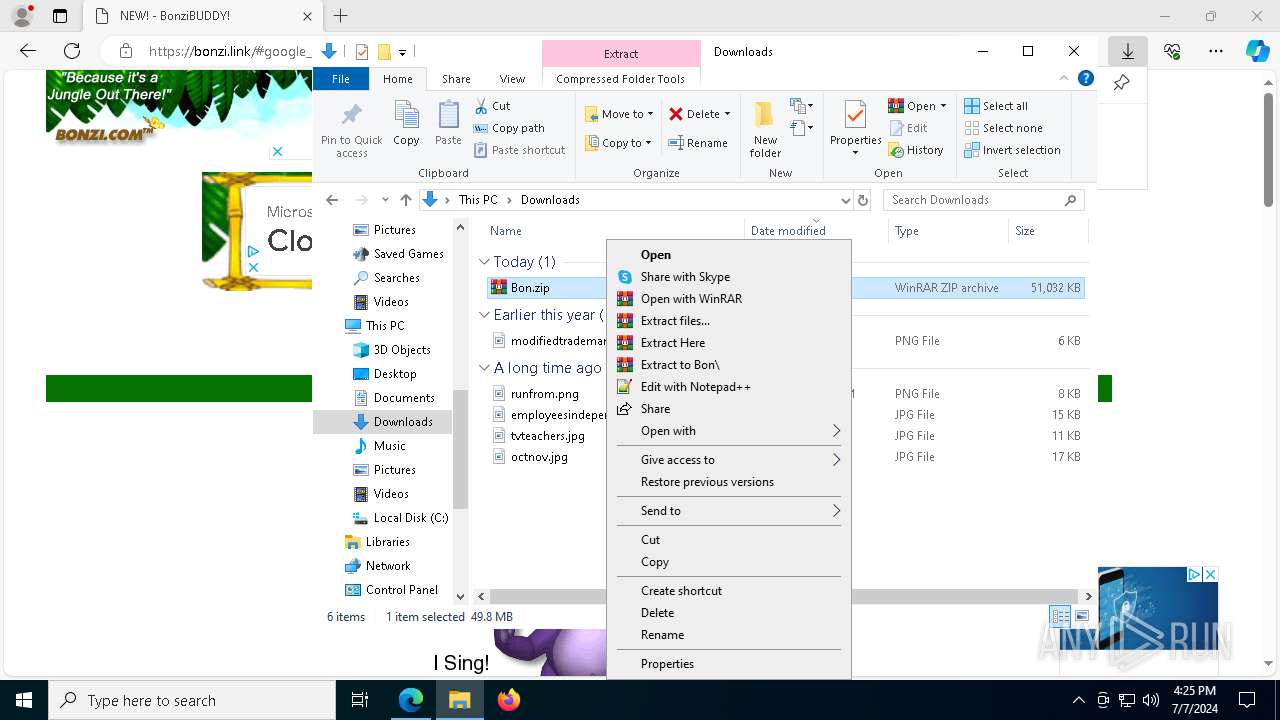Collapse the A long time ago group
Viewport: 1280px width, 720px height.
tap(484, 368)
